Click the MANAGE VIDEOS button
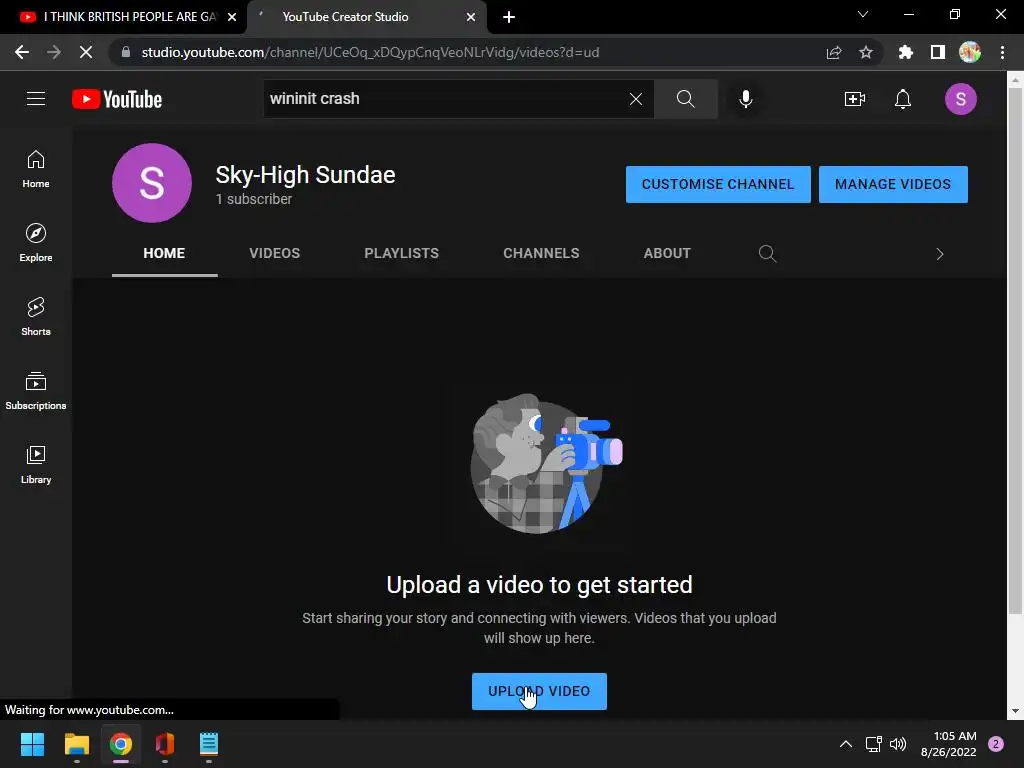Image resolution: width=1024 pixels, height=768 pixels. [893, 184]
